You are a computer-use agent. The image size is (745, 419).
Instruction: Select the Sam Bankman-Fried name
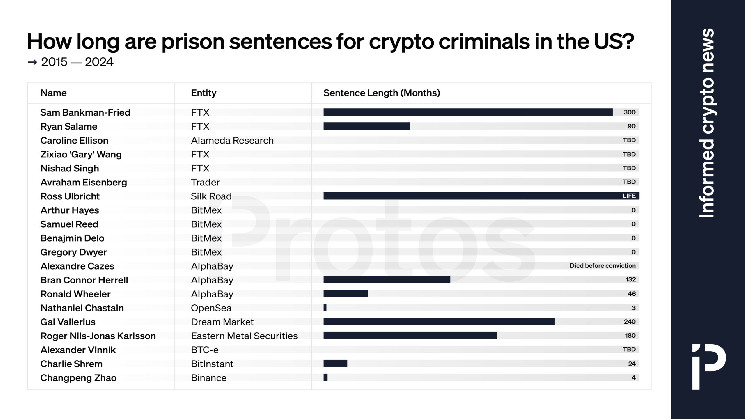coord(84,112)
